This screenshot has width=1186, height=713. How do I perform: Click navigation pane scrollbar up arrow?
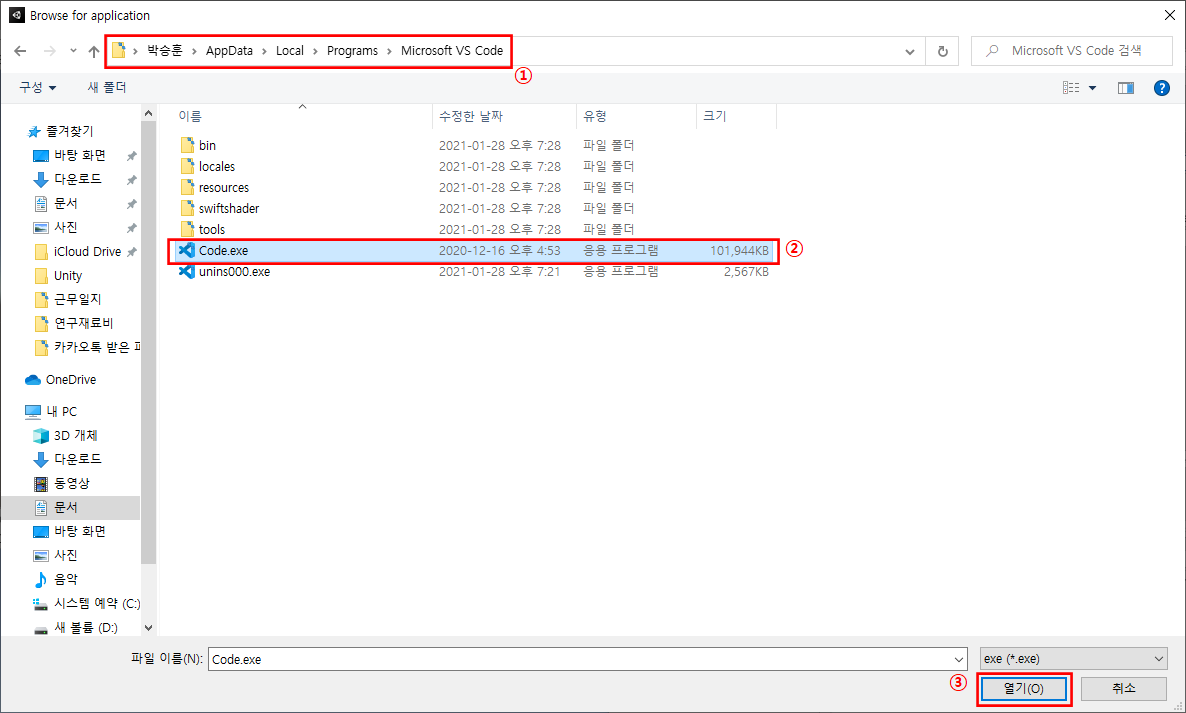pos(148,113)
